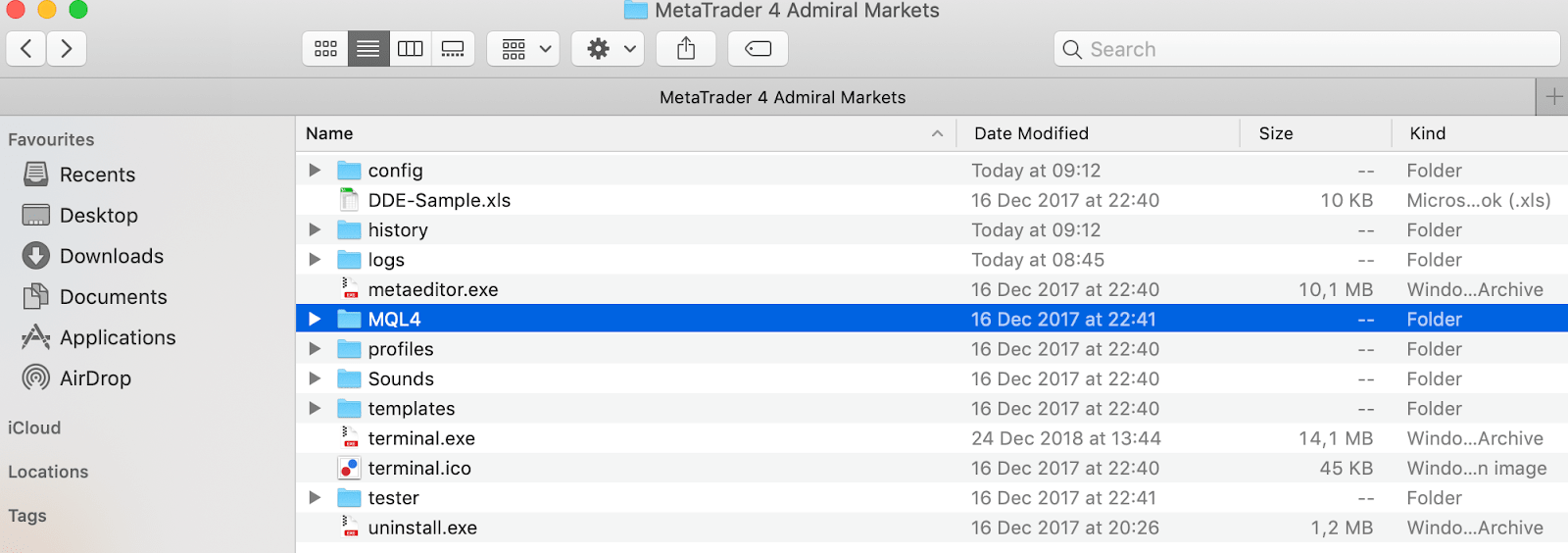Select the DDE-Sample.xls file icon
Image resolution: width=1568 pixels, height=553 pixels.
(349, 200)
